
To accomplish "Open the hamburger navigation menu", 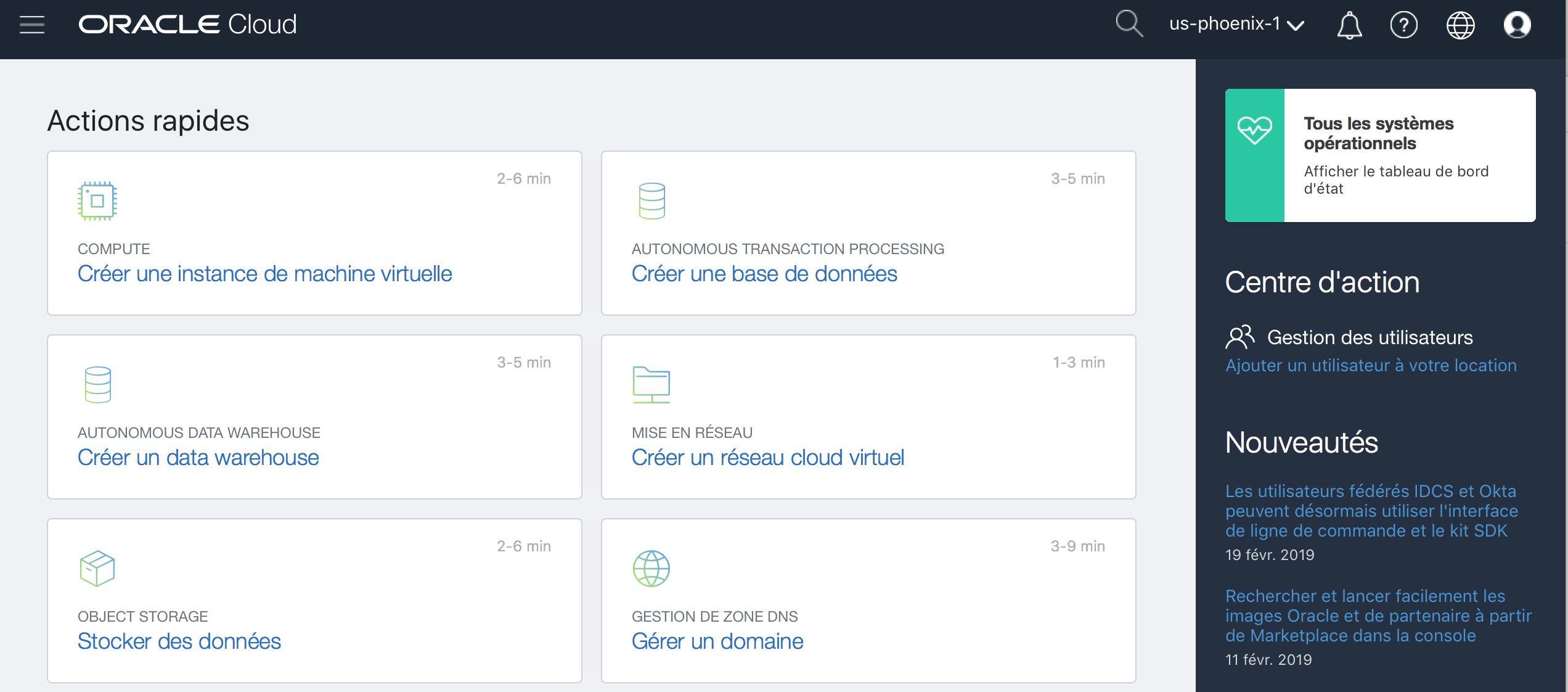I will coord(32,25).
